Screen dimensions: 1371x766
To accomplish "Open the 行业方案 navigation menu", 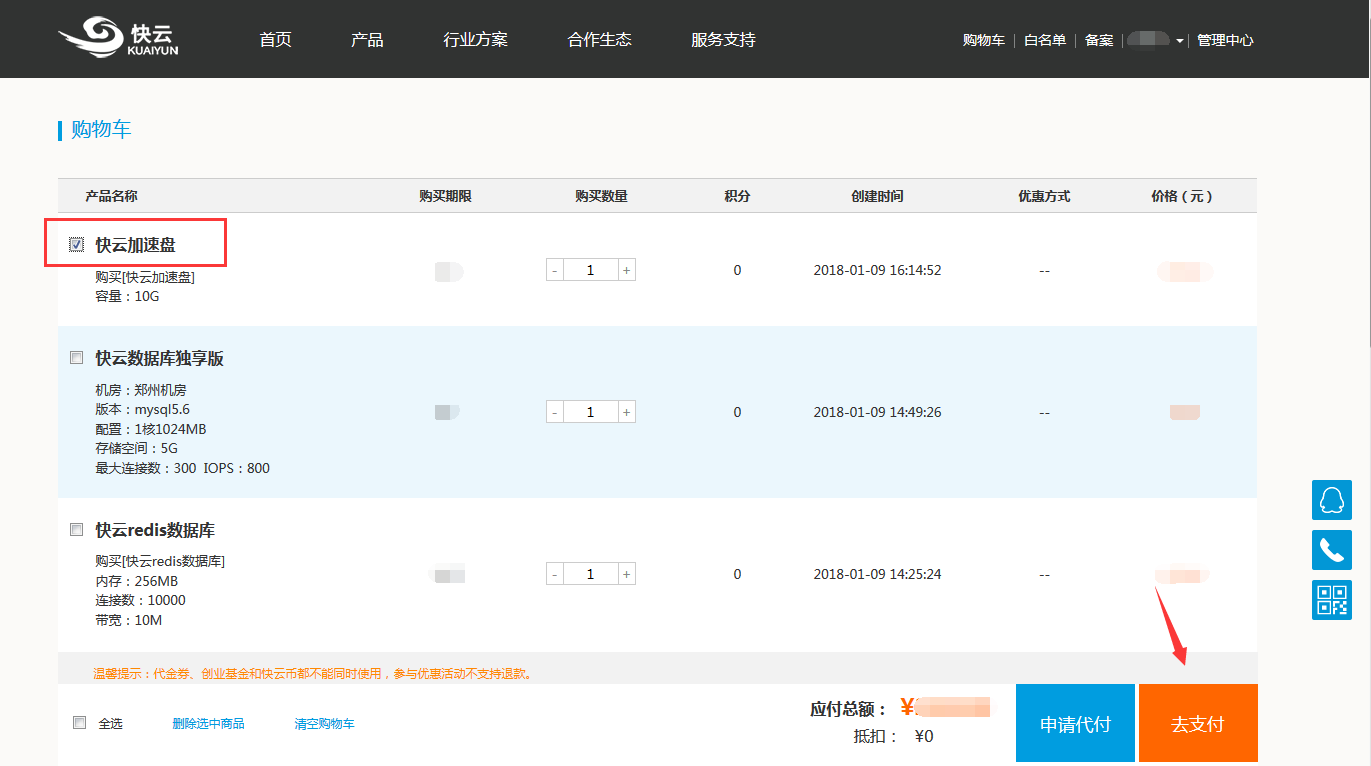I will 475,40.
